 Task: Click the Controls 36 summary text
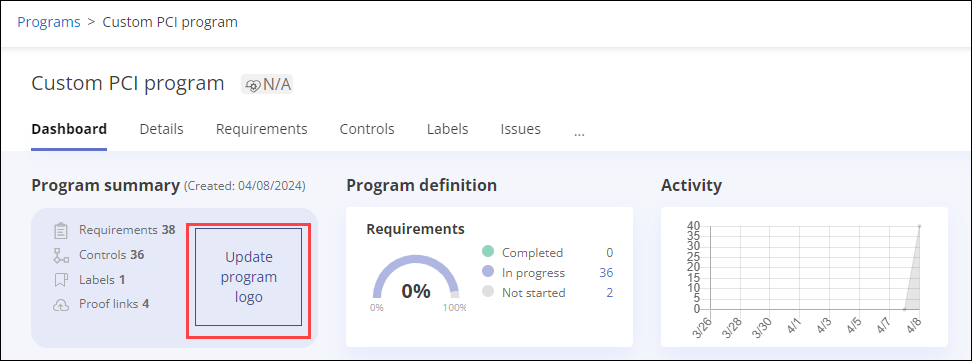(112, 255)
